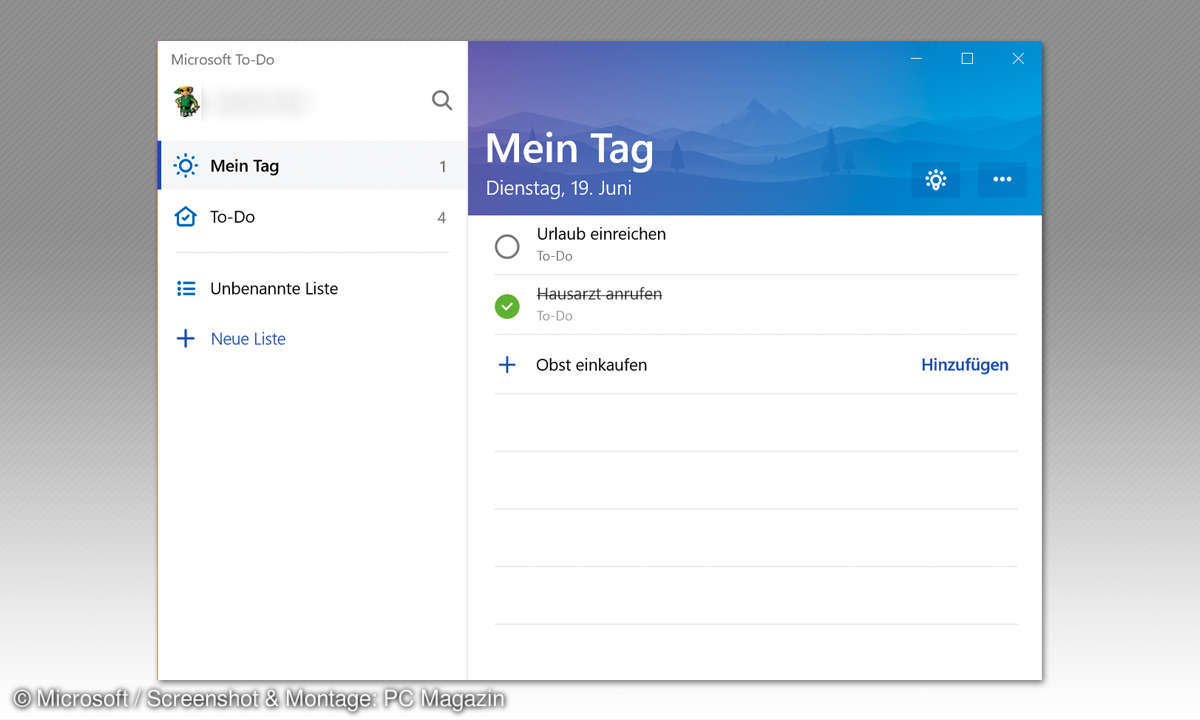The height and width of the screenshot is (720, 1200).
Task: Select Mein Tag in the sidebar
Action: coord(313,166)
